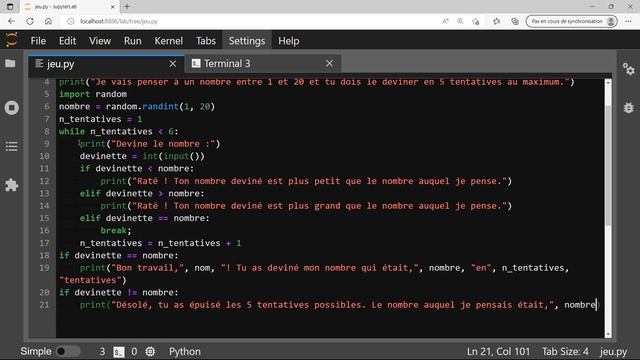Click line number 8 in gutter

tap(47, 131)
